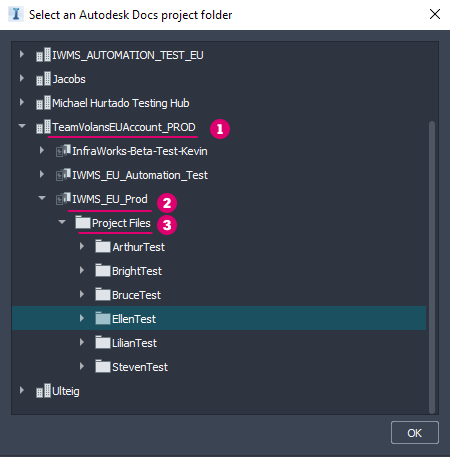Select the StevenTest label
450x457 pixels.
click(x=140, y=367)
